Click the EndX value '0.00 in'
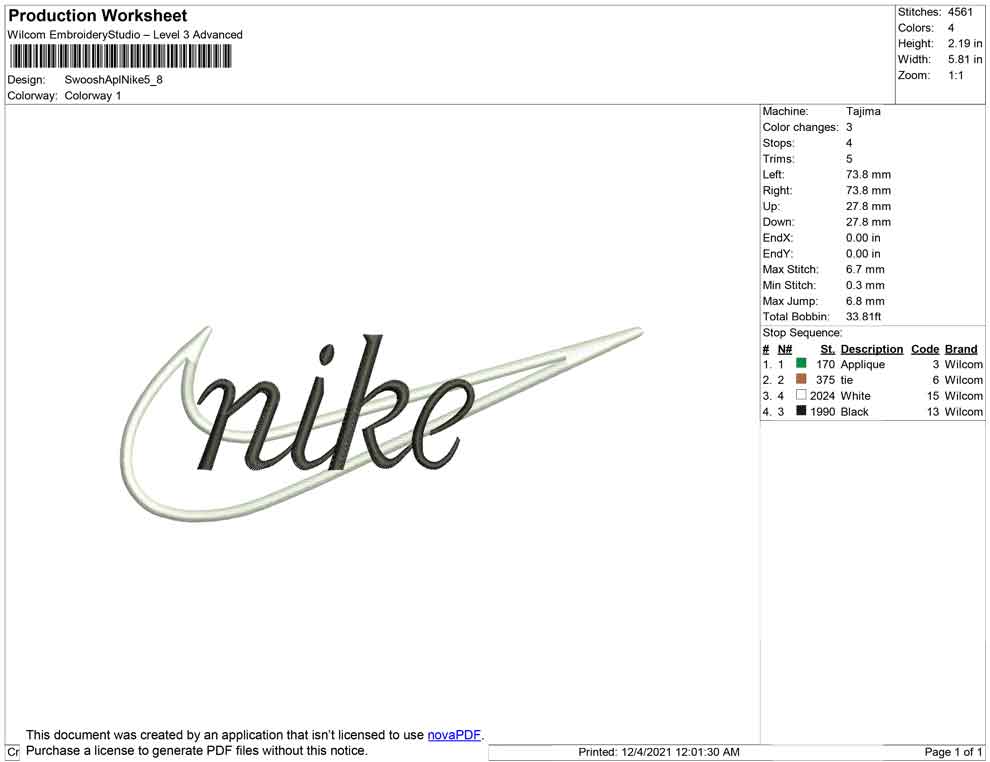 pyautogui.click(x=863, y=238)
